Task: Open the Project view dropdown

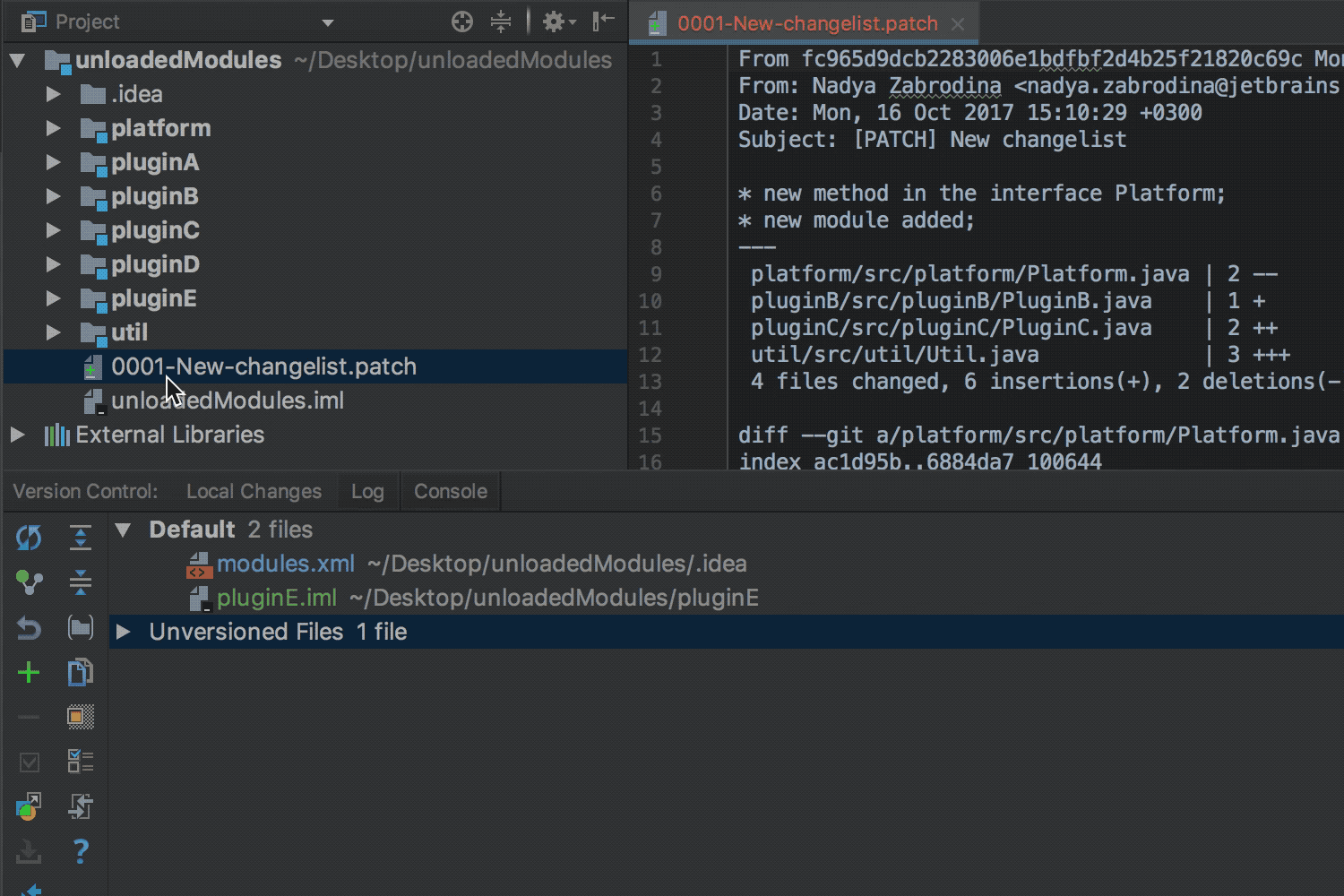Action: pyautogui.click(x=327, y=22)
